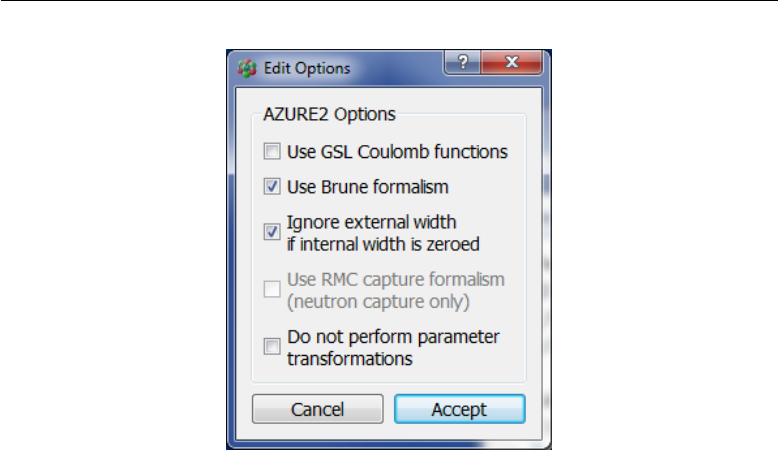Click the Edit Options title text

[x=307, y=68]
